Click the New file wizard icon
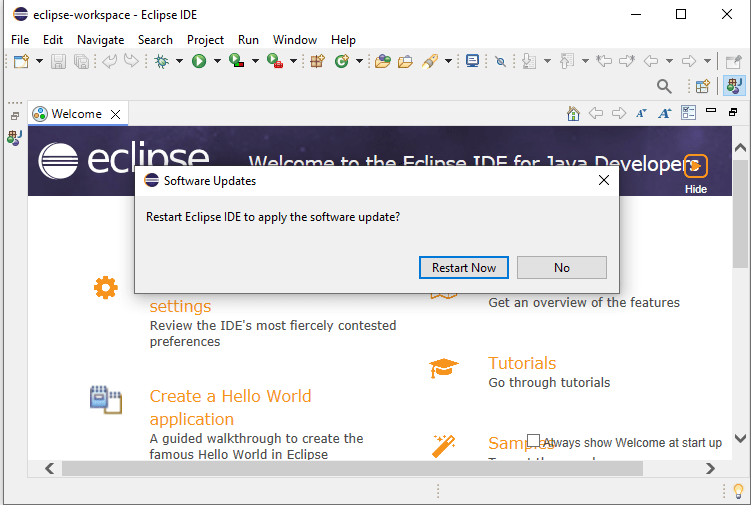This screenshot has width=751, height=505. click(x=22, y=61)
